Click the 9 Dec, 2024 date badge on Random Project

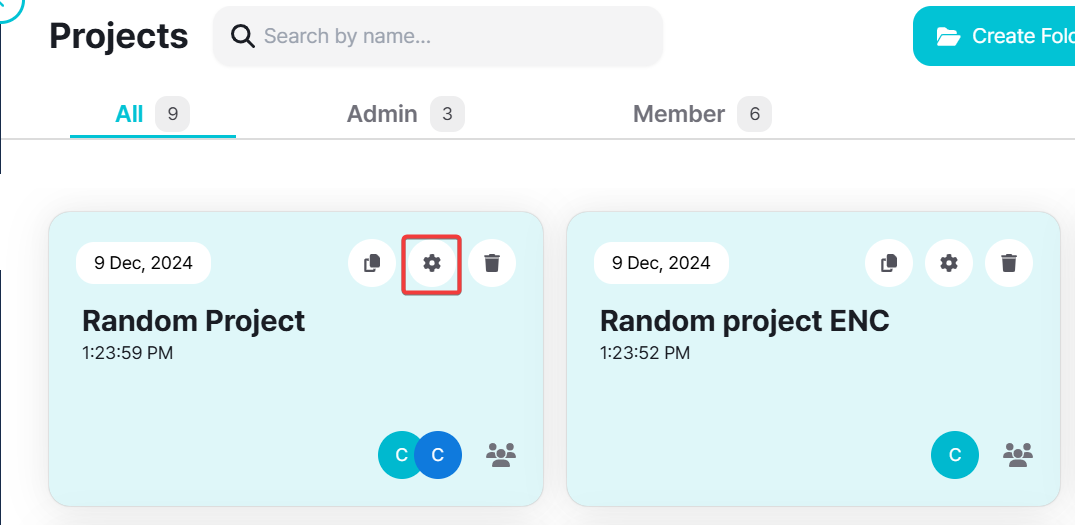point(143,263)
